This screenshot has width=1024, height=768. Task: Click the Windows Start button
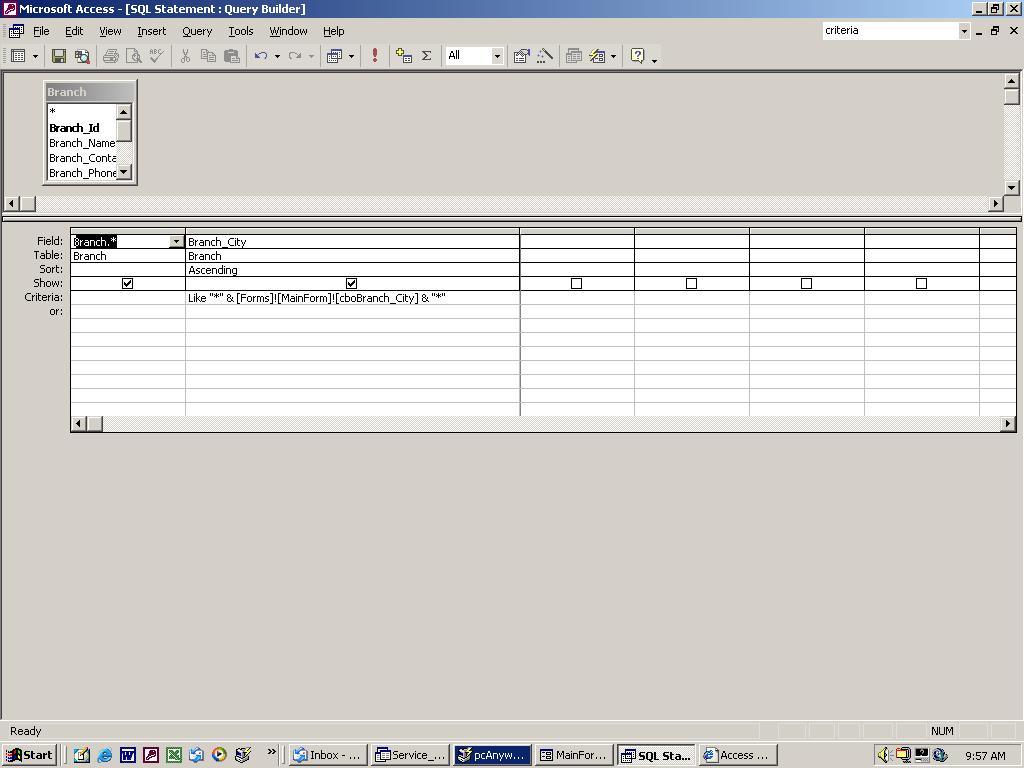30,755
